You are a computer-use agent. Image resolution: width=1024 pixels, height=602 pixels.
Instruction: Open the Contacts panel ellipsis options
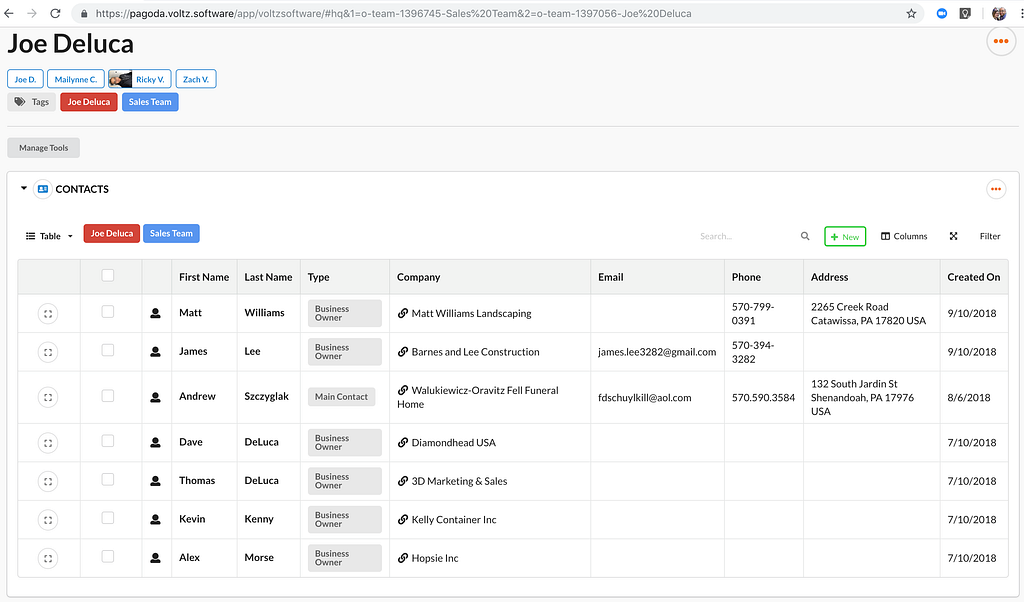click(995, 189)
